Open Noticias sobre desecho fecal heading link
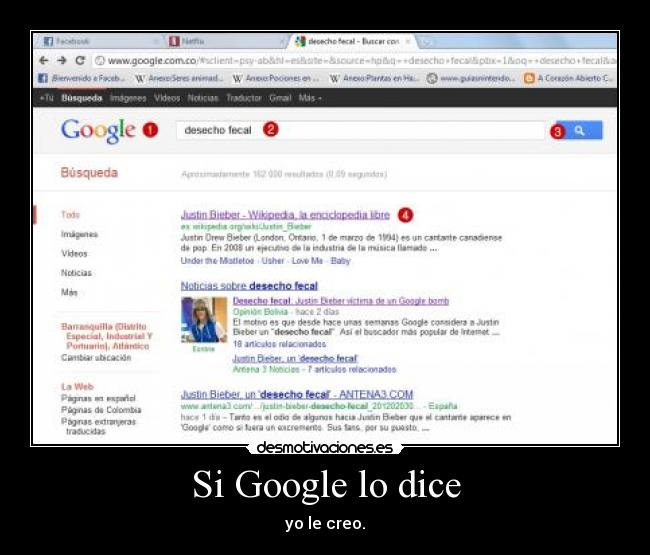 click(249, 286)
